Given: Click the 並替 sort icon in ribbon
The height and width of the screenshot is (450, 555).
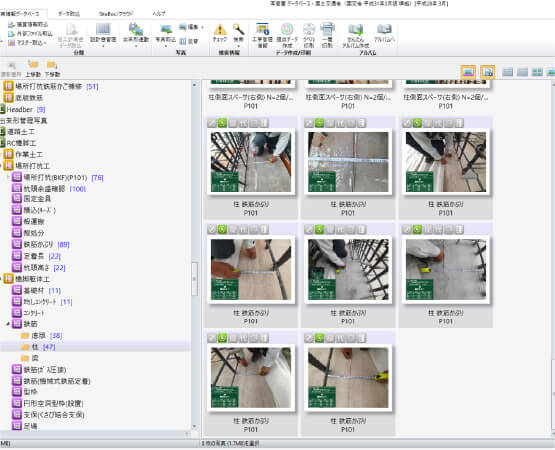Looking at the screenshot, I should [x=189, y=41].
